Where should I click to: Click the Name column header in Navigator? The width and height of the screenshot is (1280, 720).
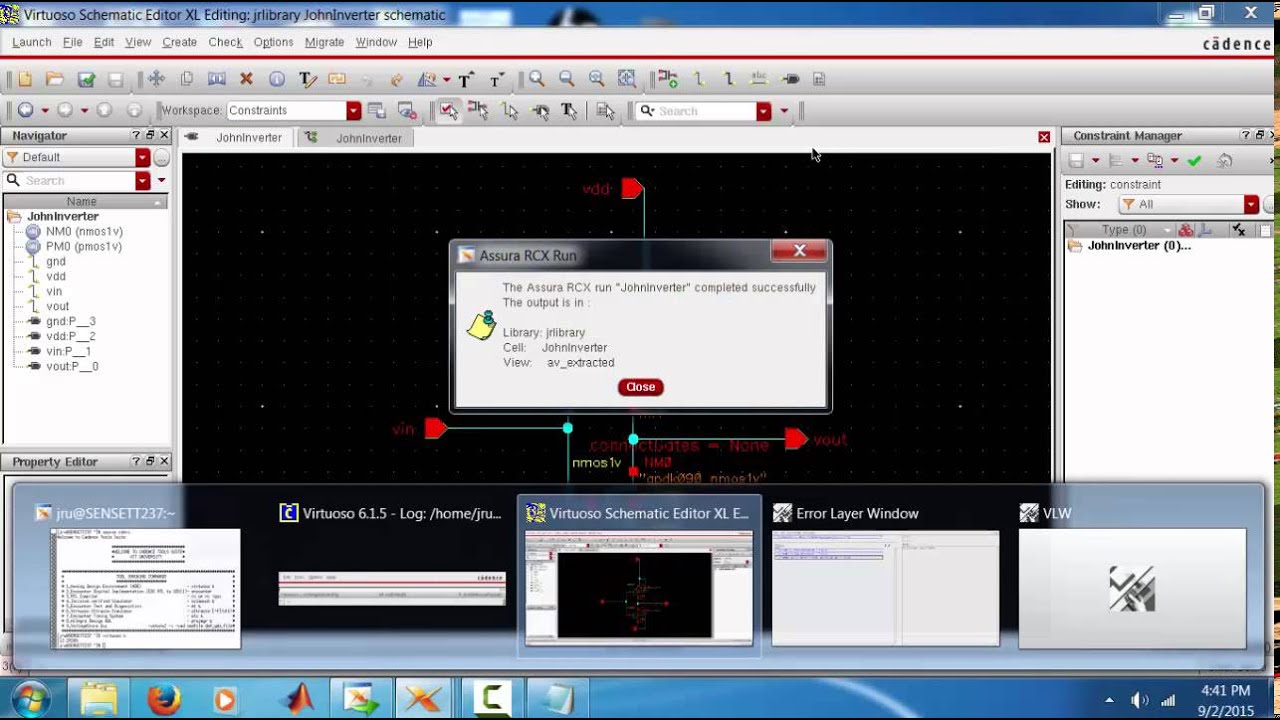(x=82, y=201)
